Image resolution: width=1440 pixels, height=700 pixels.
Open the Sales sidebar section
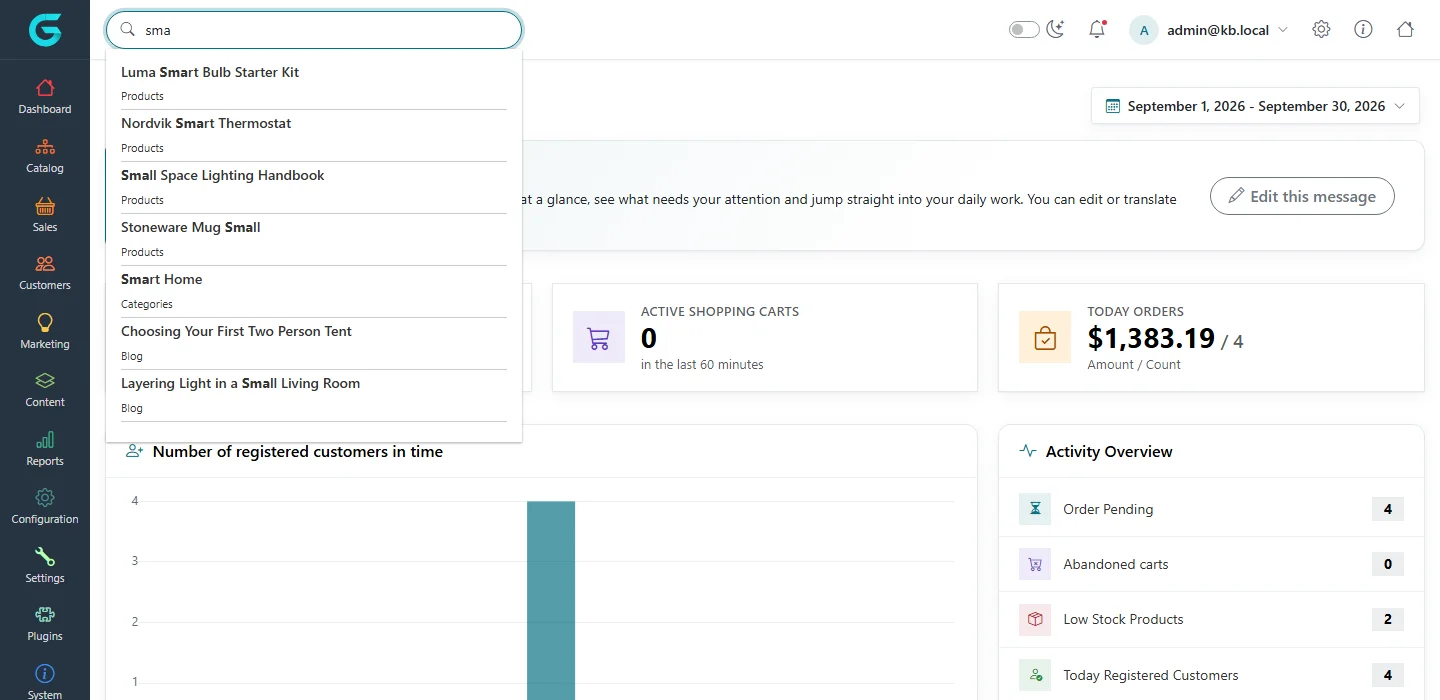[x=45, y=215]
